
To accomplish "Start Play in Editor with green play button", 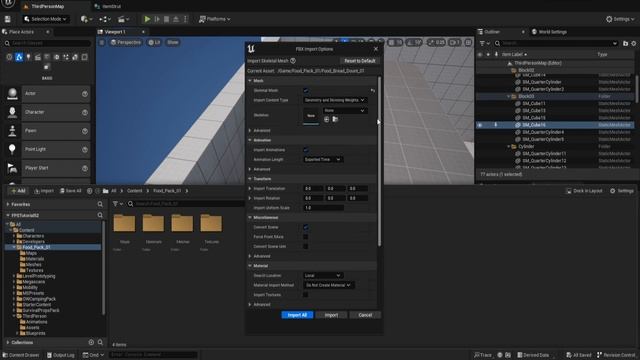I will point(147,19).
